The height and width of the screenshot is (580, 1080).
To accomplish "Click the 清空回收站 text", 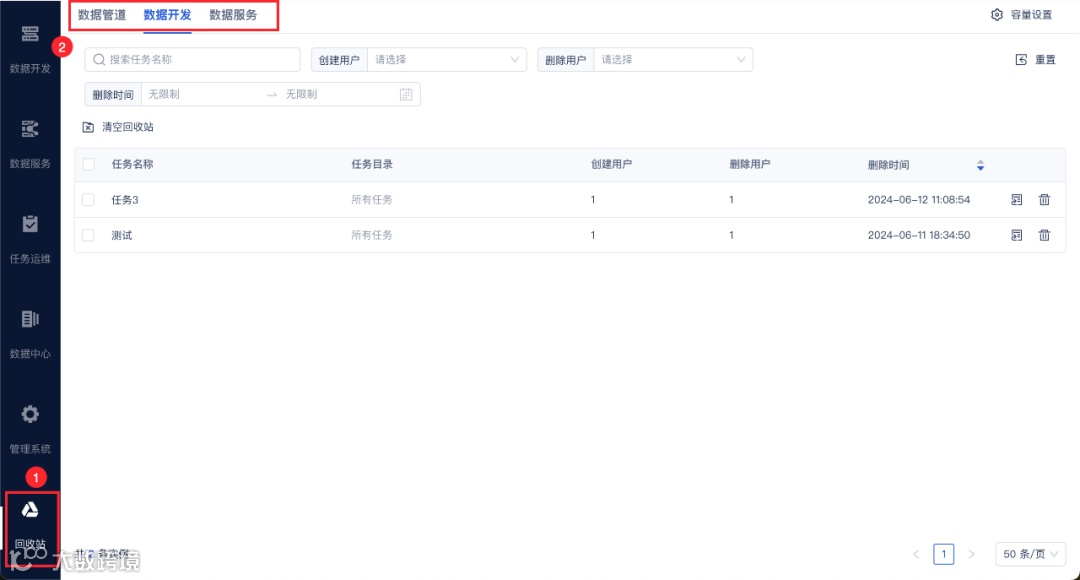I will [x=128, y=127].
